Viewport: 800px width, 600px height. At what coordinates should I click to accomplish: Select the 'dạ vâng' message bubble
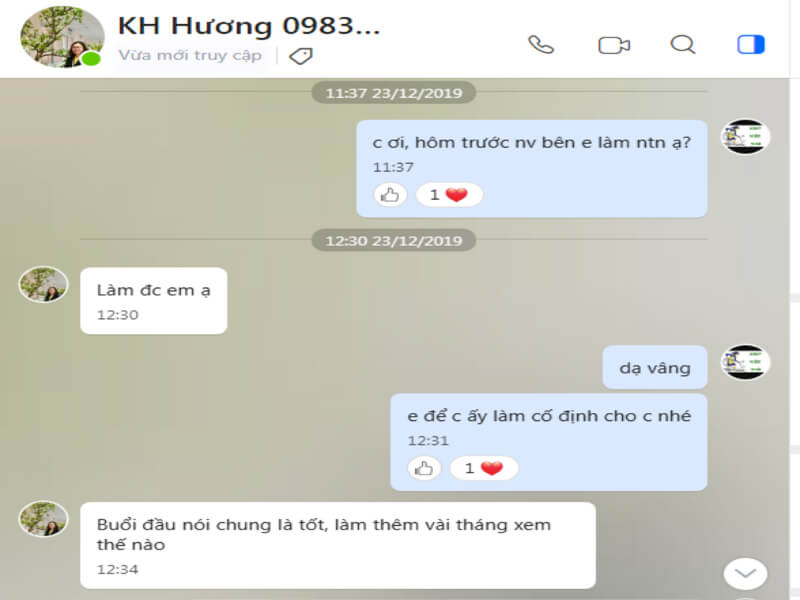(x=655, y=367)
